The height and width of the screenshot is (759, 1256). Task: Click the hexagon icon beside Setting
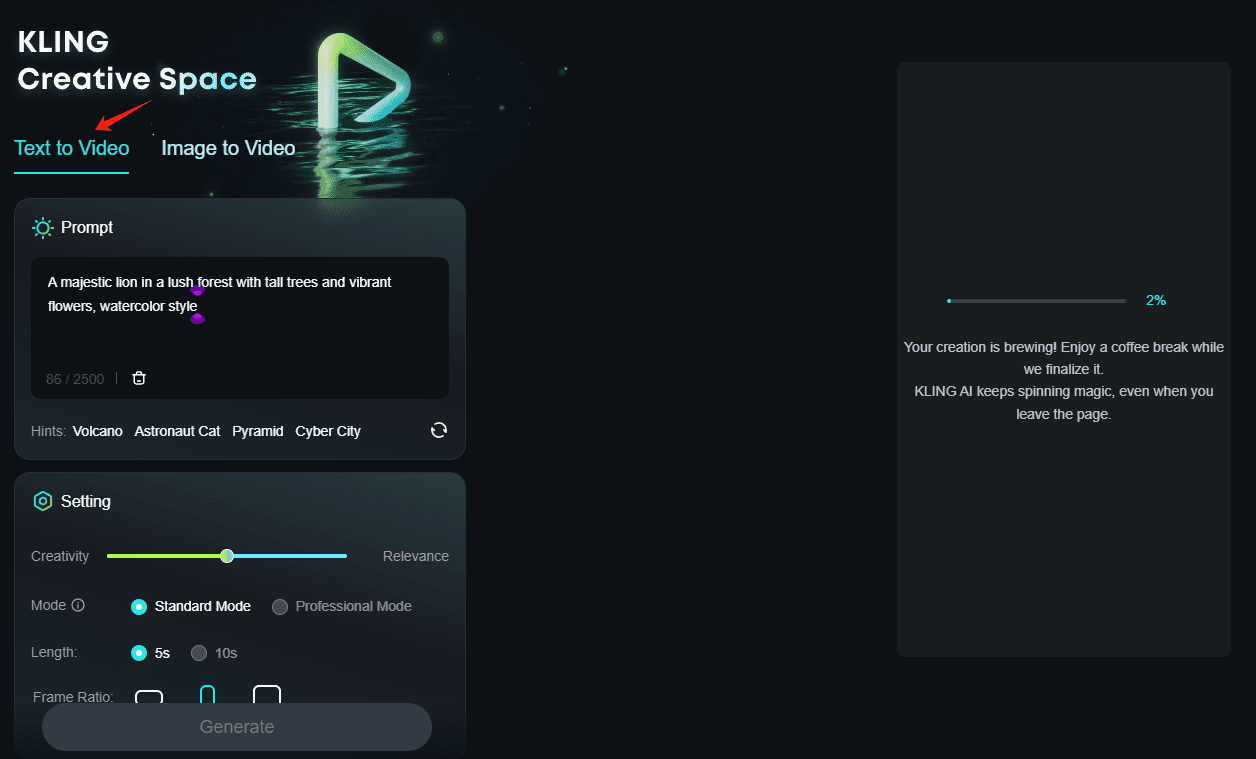click(x=42, y=501)
